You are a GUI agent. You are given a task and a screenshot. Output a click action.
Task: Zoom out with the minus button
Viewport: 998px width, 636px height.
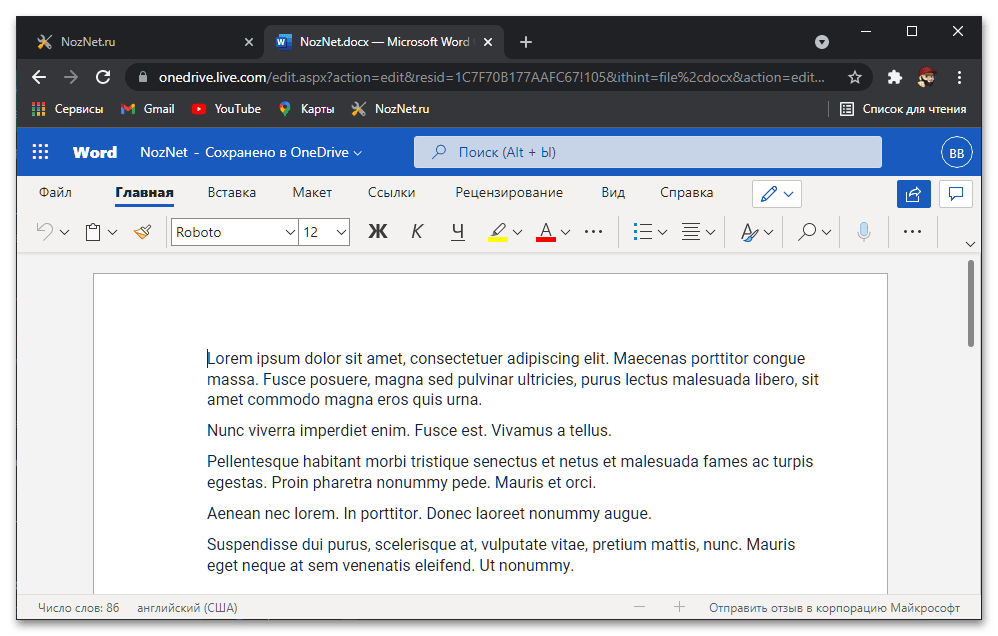tap(639, 607)
